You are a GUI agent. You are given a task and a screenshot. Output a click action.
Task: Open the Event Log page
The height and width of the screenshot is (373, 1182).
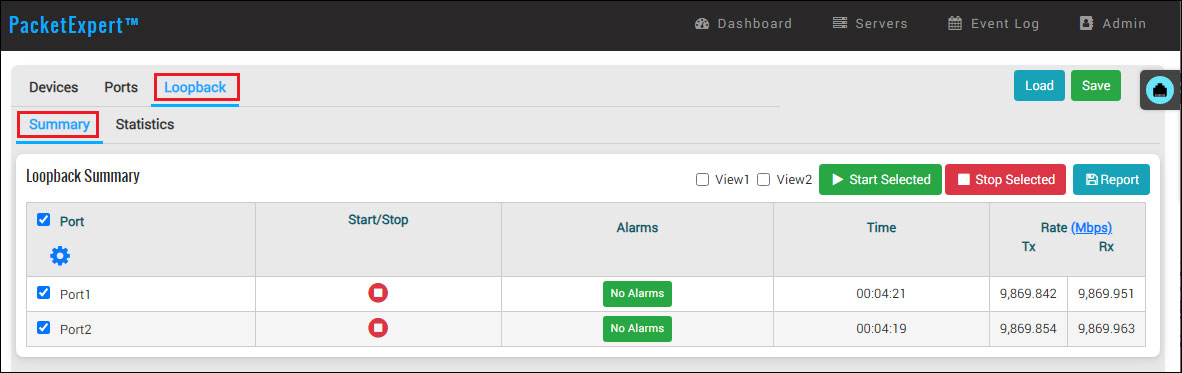tap(994, 23)
